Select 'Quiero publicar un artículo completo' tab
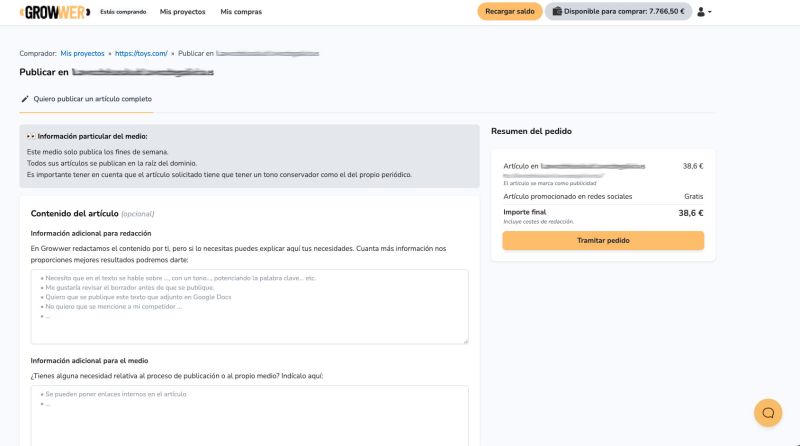800x446 pixels. pyautogui.click(x=86, y=99)
